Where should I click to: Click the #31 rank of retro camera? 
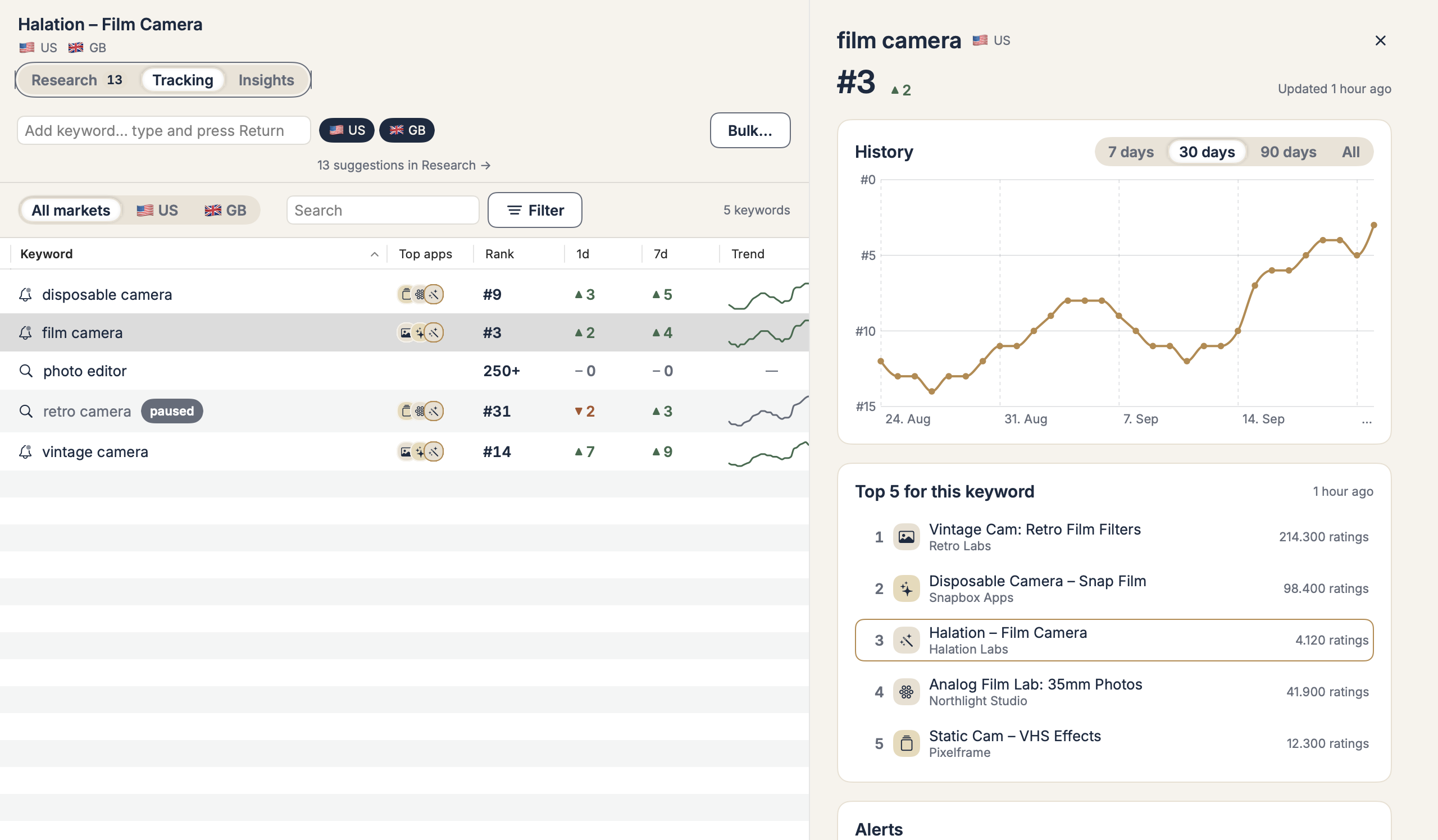[497, 411]
